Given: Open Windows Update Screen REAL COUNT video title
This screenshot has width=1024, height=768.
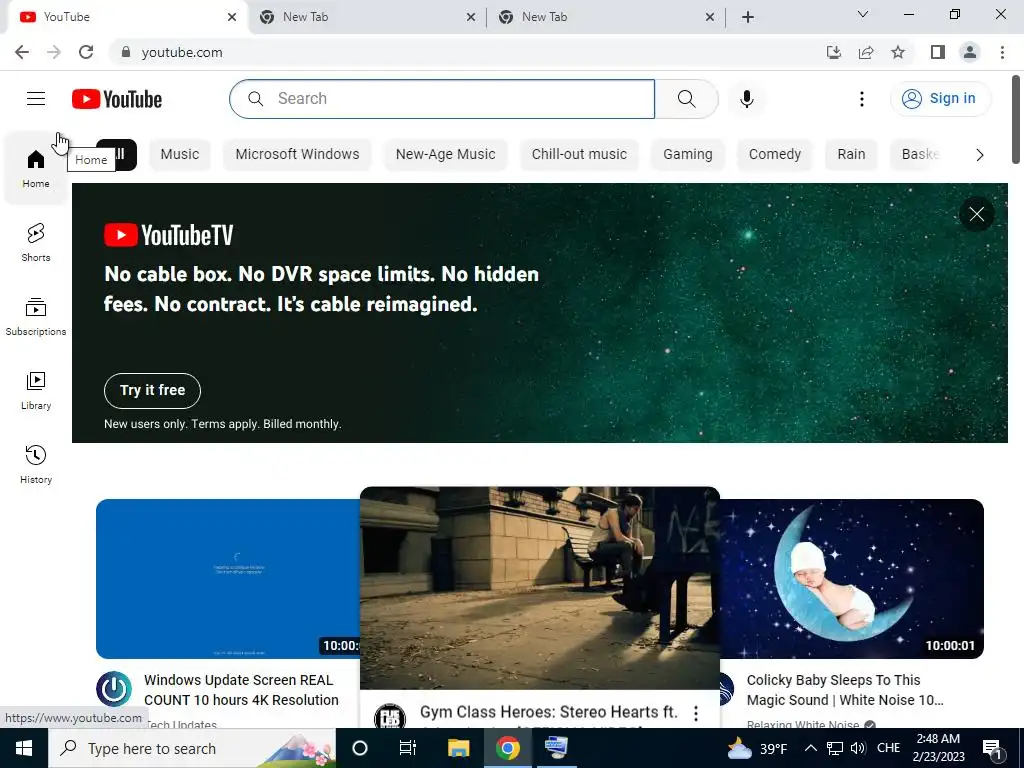Looking at the screenshot, I should [241, 690].
